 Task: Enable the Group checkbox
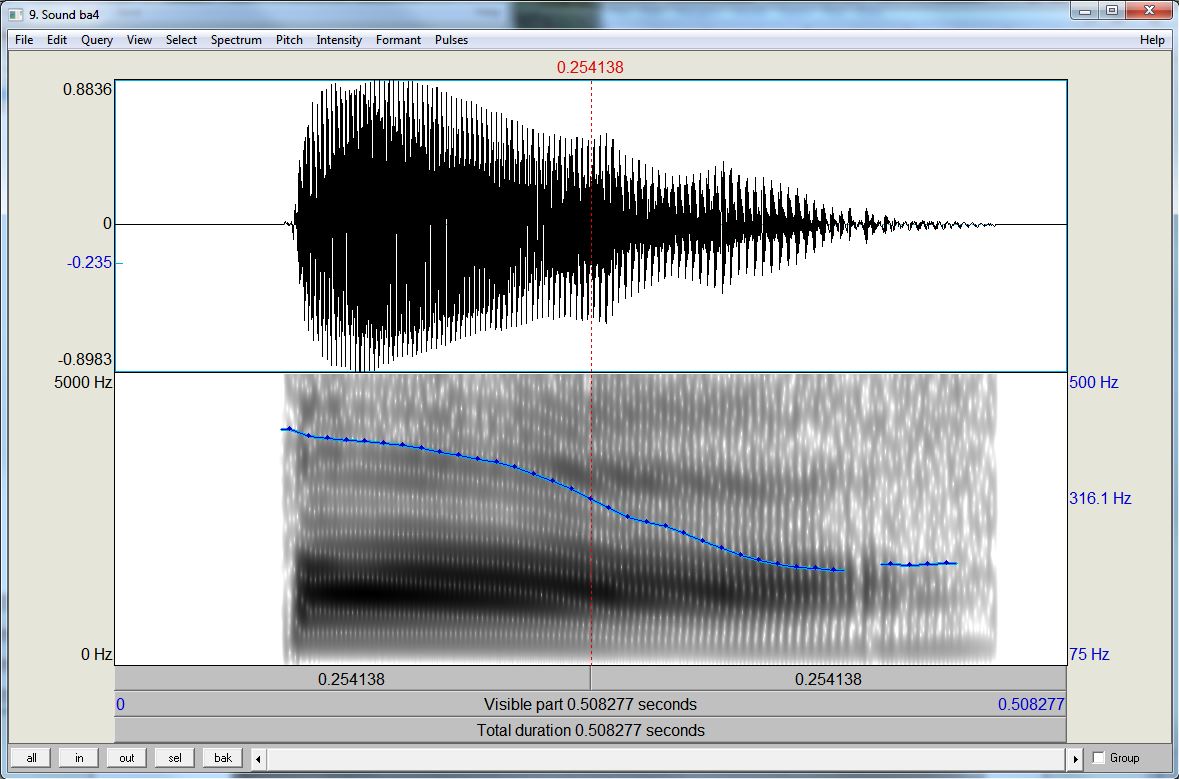pyautogui.click(x=1099, y=757)
